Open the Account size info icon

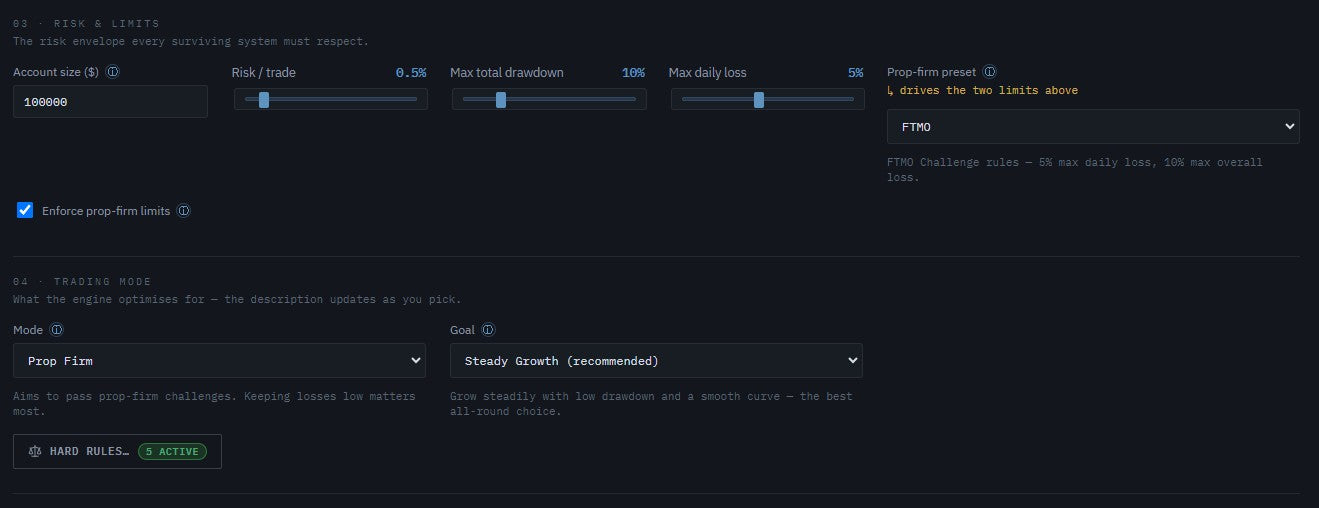[x=113, y=73]
